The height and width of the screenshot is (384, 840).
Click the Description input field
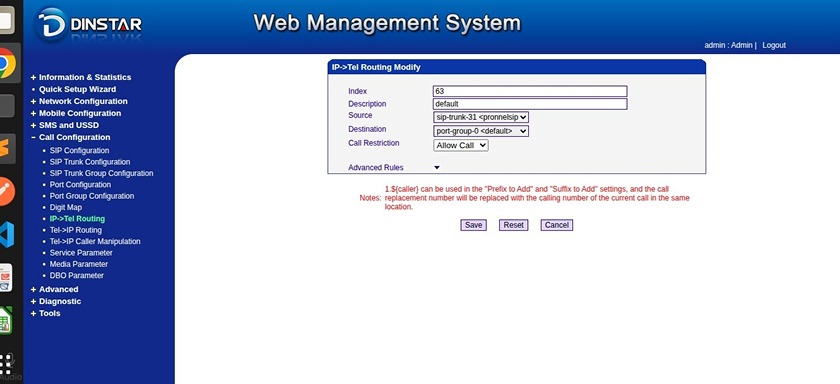[530, 104]
